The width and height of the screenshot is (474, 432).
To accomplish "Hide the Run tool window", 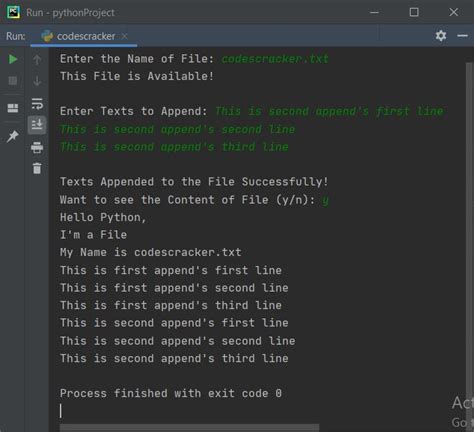I will coord(463,36).
